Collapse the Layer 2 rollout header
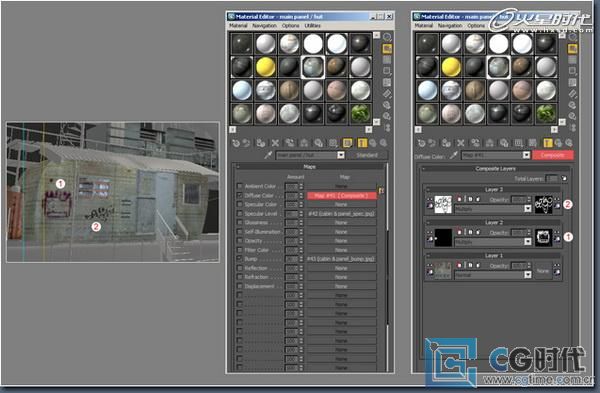The width and height of the screenshot is (600, 393). tap(493, 222)
